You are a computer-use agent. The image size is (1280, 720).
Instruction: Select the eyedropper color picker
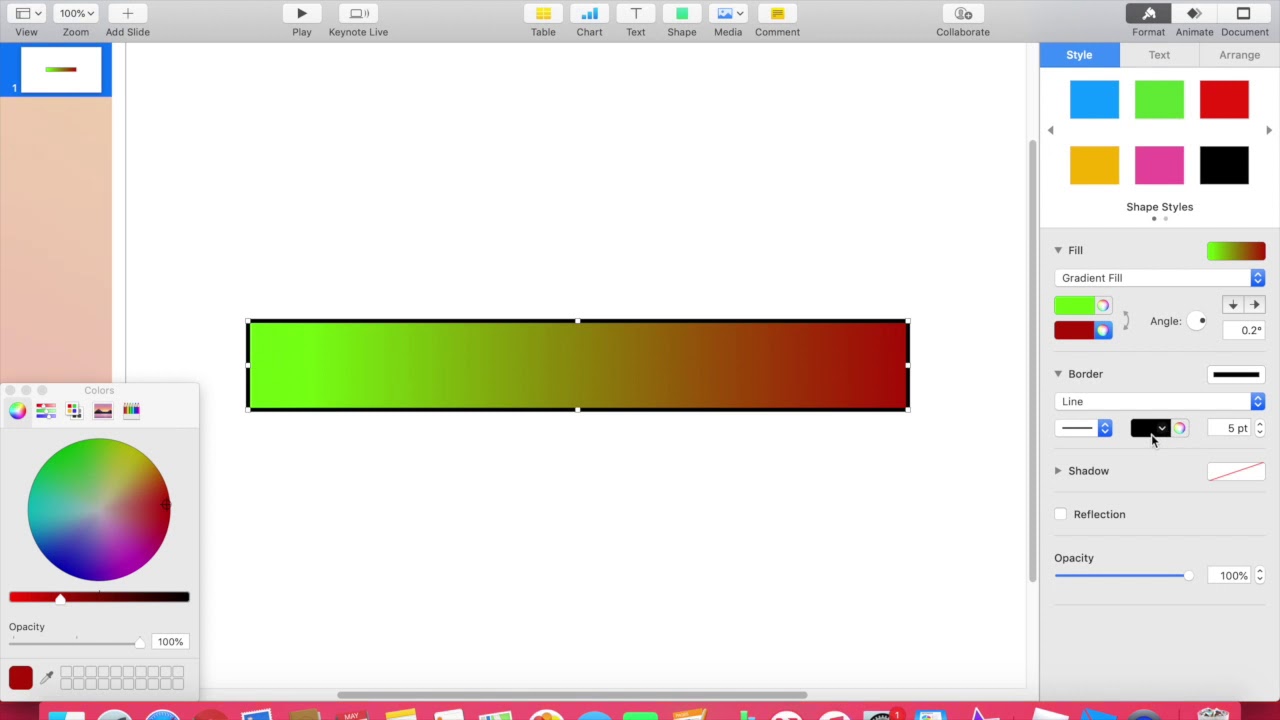[x=46, y=678]
